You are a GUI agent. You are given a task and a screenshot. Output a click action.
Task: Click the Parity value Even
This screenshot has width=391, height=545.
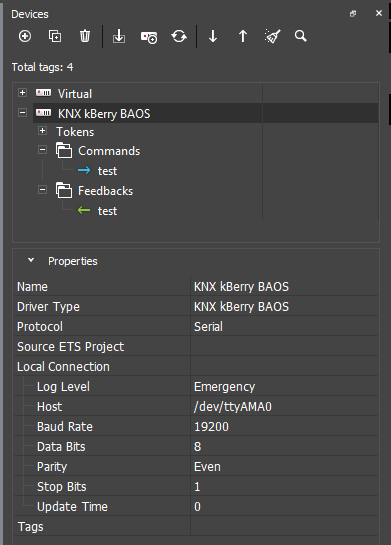click(x=284, y=466)
